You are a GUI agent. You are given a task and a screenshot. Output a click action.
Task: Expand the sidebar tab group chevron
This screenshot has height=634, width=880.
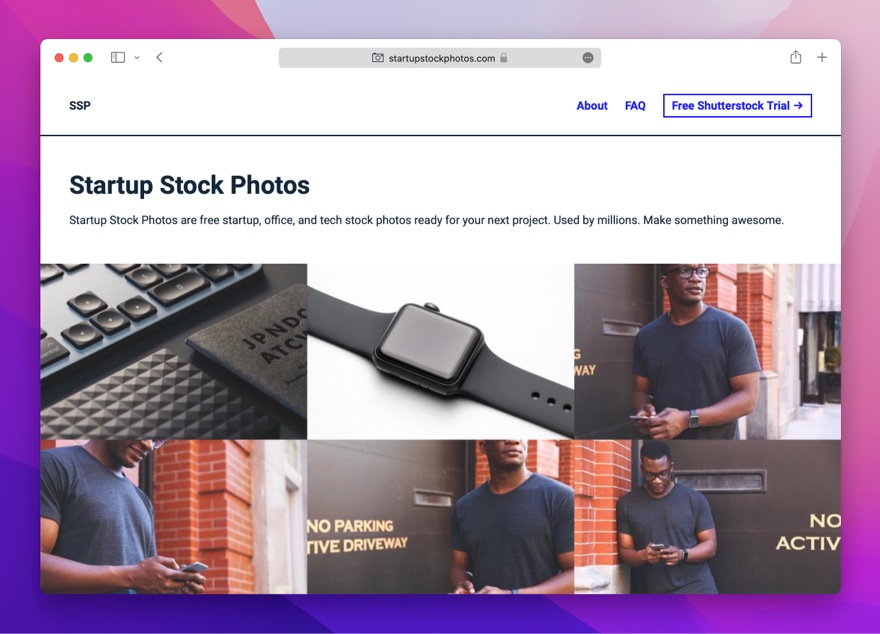[137, 57]
